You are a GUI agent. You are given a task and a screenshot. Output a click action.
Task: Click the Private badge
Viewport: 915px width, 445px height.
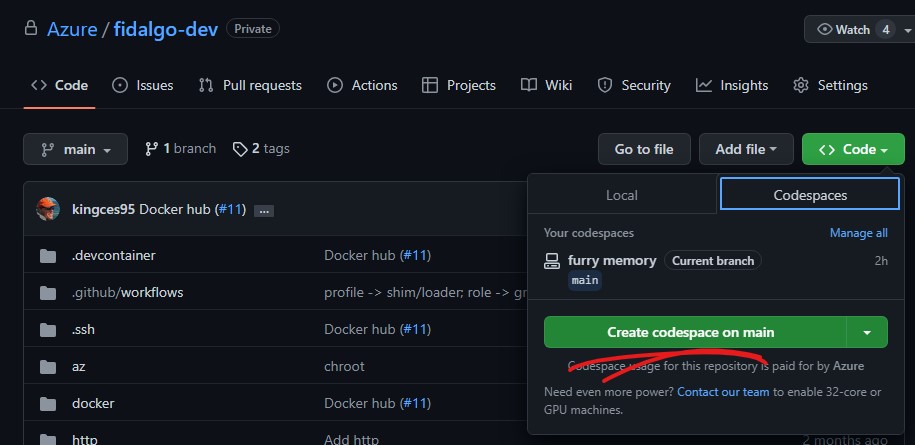(x=253, y=29)
